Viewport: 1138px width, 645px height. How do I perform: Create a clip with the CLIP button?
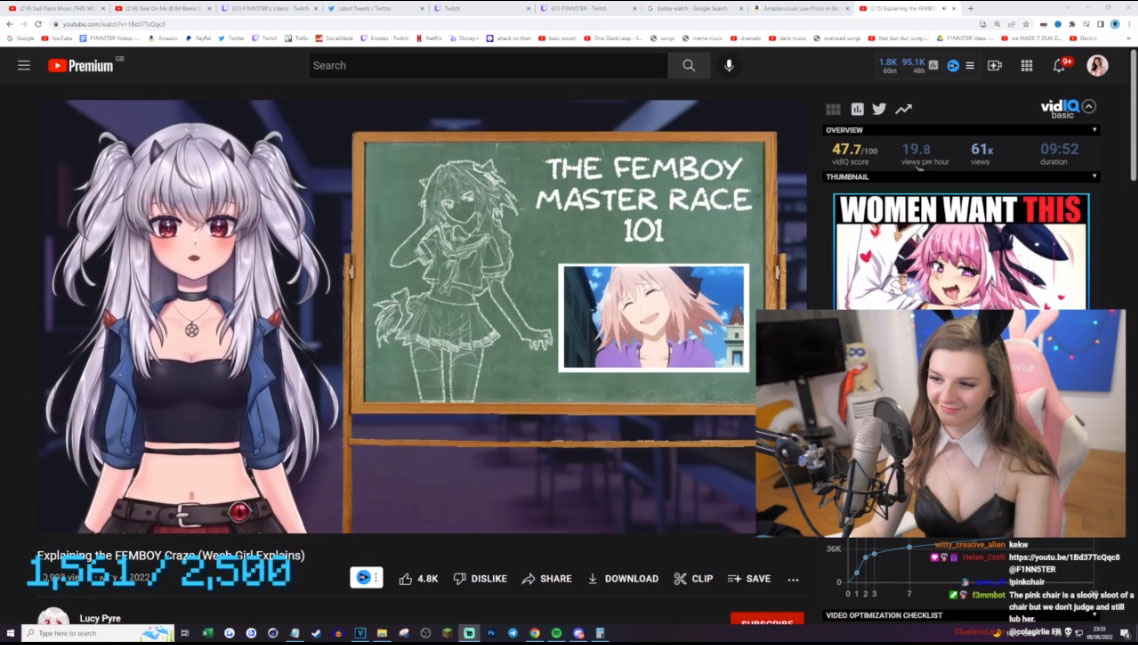pos(693,578)
